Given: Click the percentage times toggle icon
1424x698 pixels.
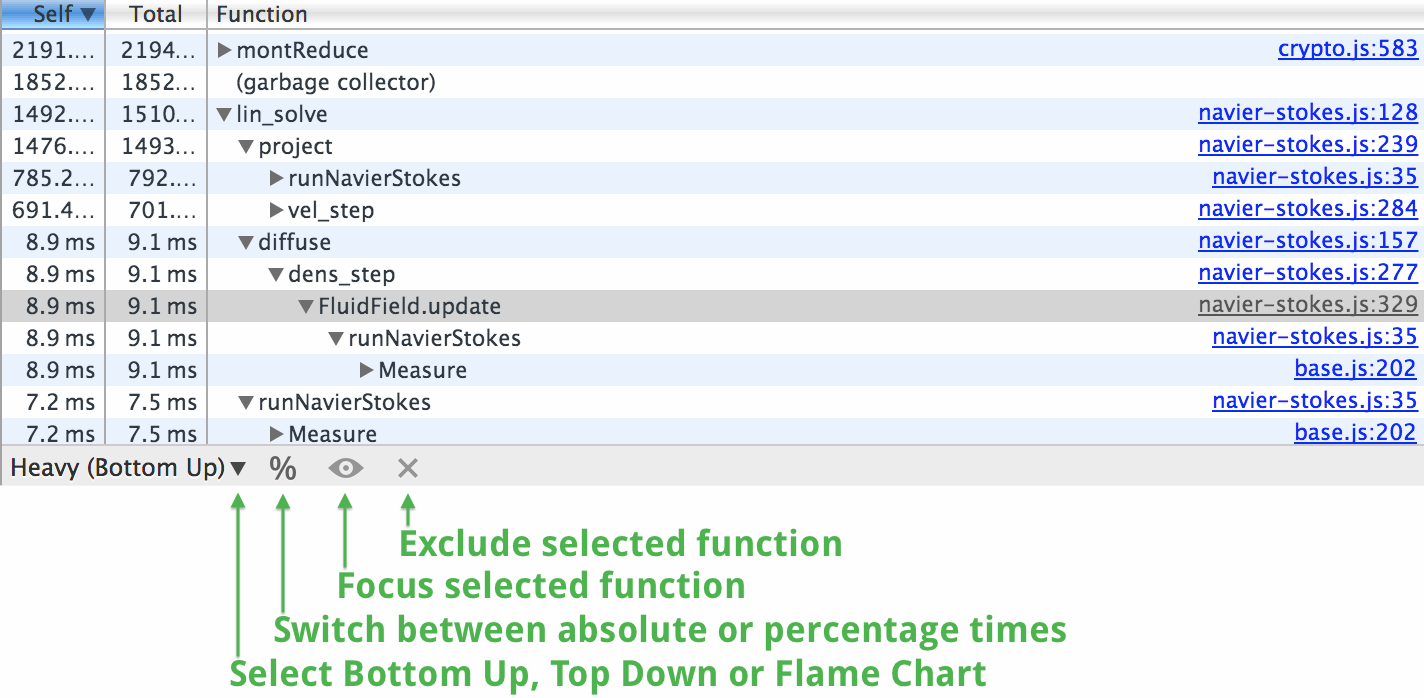Looking at the screenshot, I should 283,468.
